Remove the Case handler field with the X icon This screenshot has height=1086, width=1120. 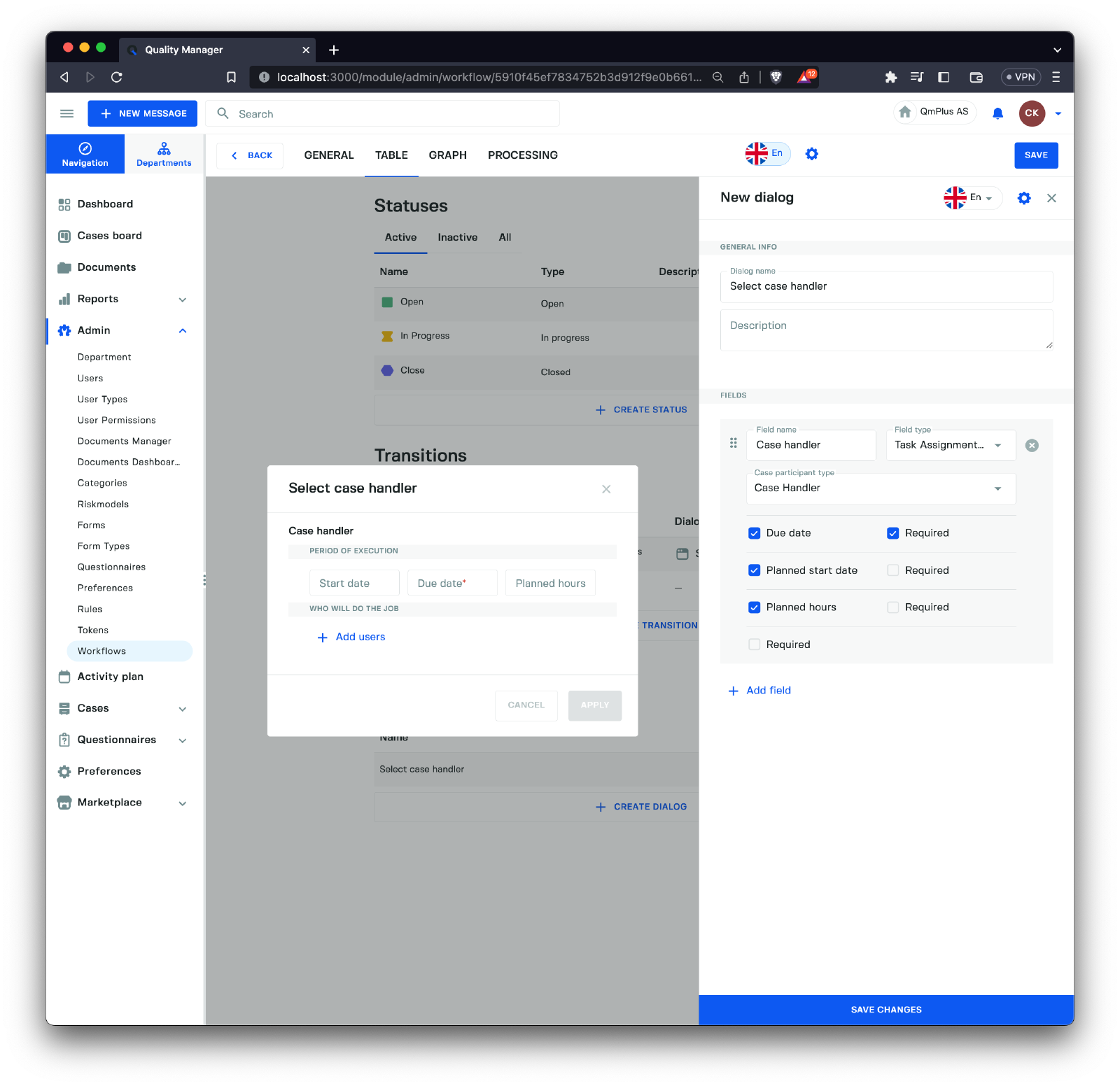(x=1031, y=446)
